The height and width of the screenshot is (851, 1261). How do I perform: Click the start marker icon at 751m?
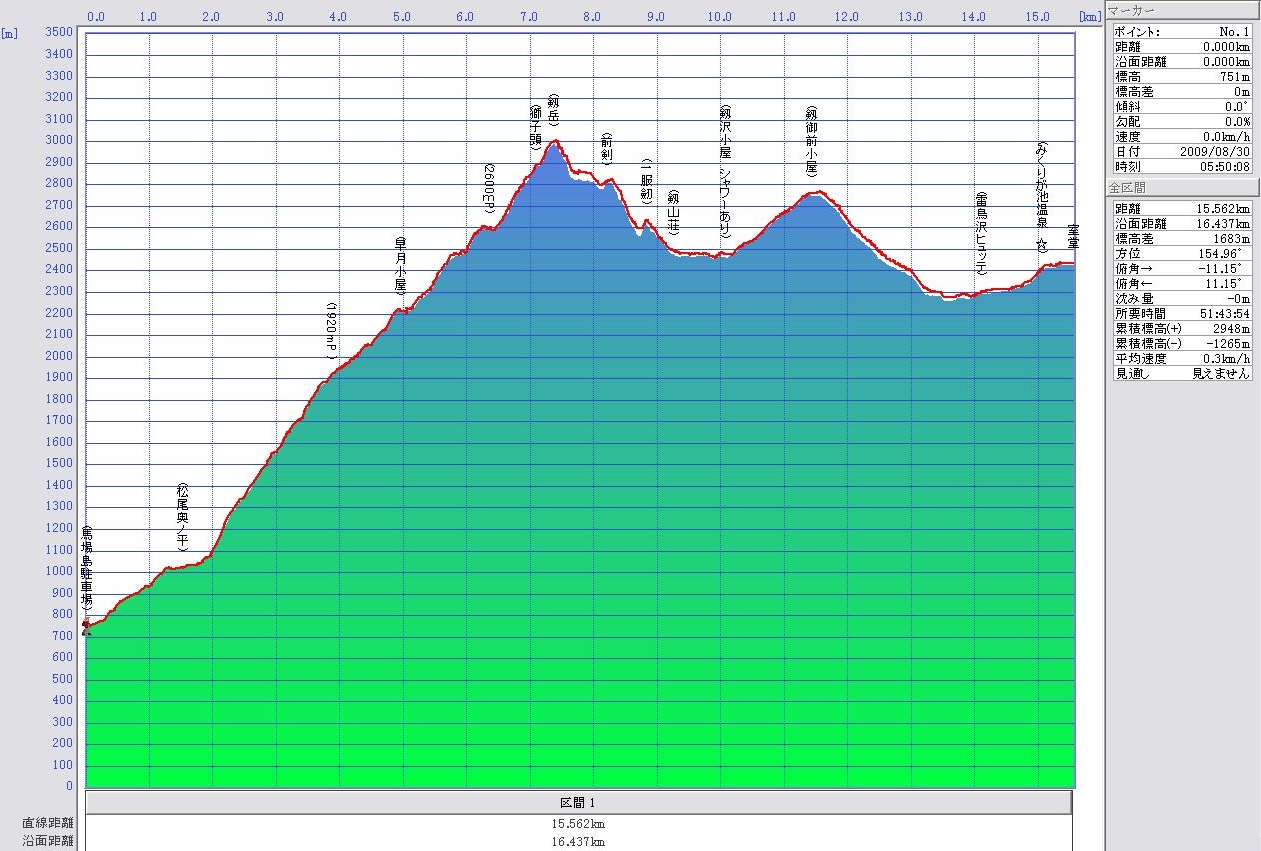click(86, 627)
